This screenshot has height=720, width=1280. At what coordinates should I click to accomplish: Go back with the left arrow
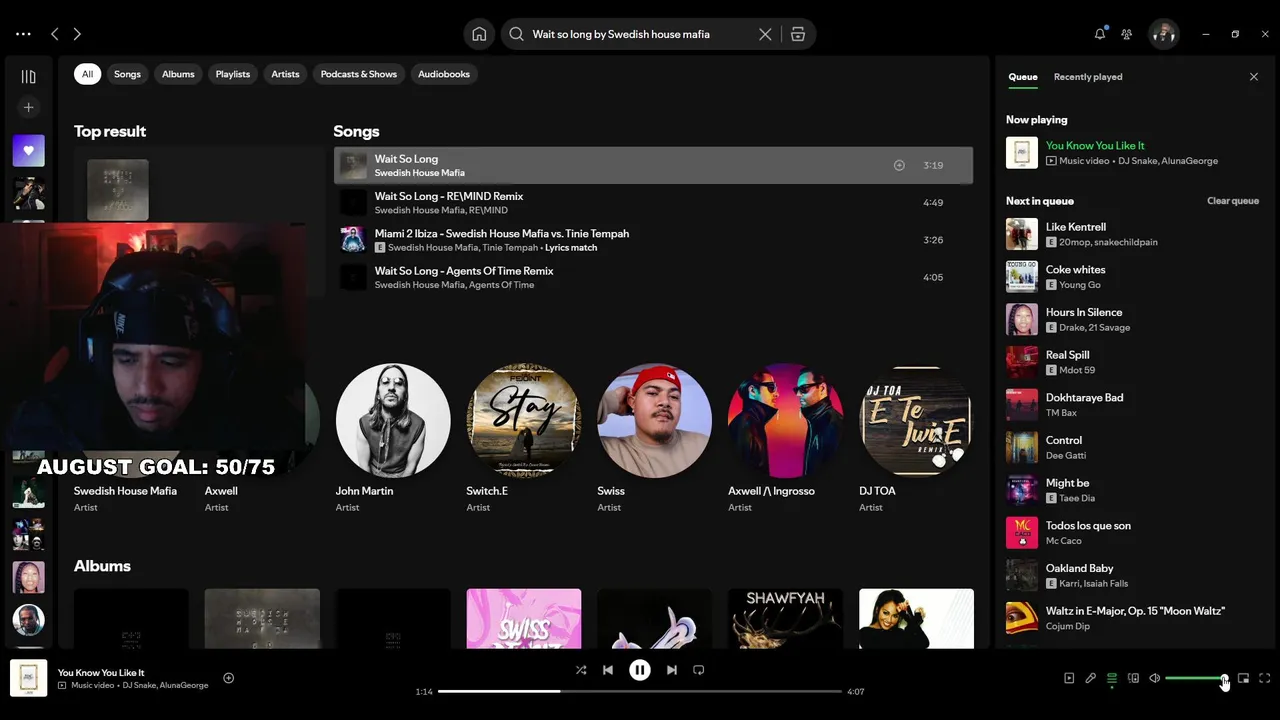coord(55,34)
